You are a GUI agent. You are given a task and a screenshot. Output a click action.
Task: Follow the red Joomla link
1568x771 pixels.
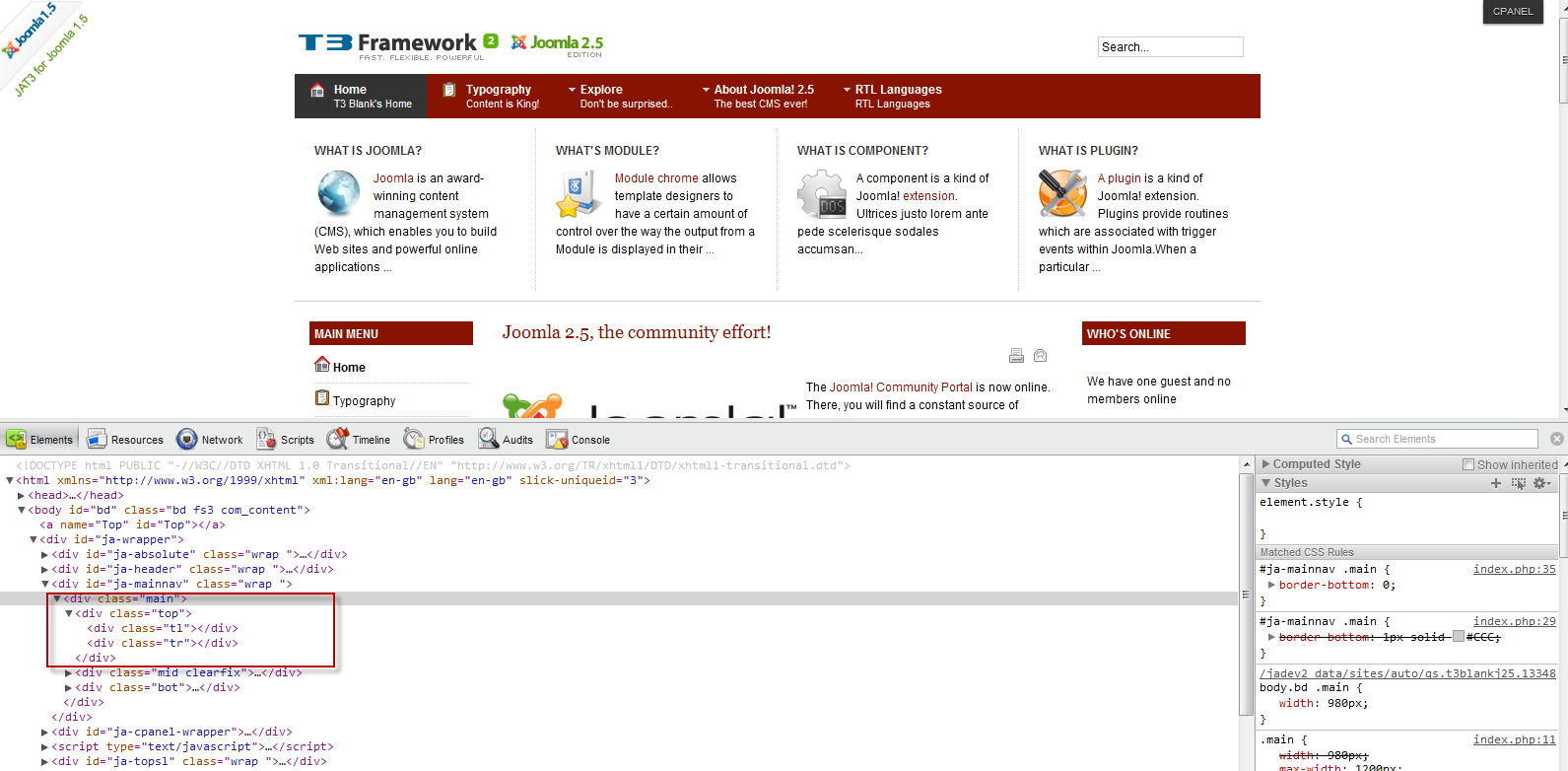(x=393, y=178)
